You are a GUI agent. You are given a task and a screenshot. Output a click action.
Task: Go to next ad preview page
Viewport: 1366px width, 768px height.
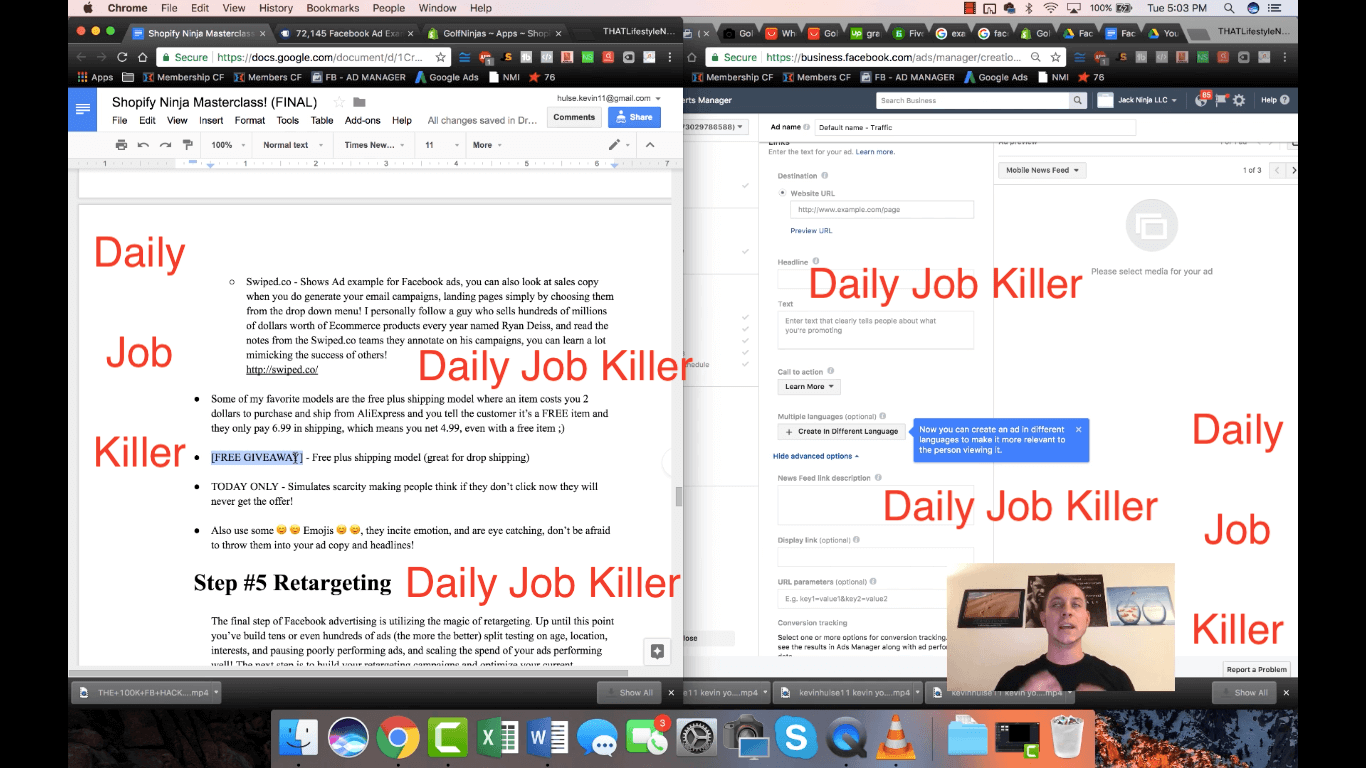click(x=1293, y=170)
